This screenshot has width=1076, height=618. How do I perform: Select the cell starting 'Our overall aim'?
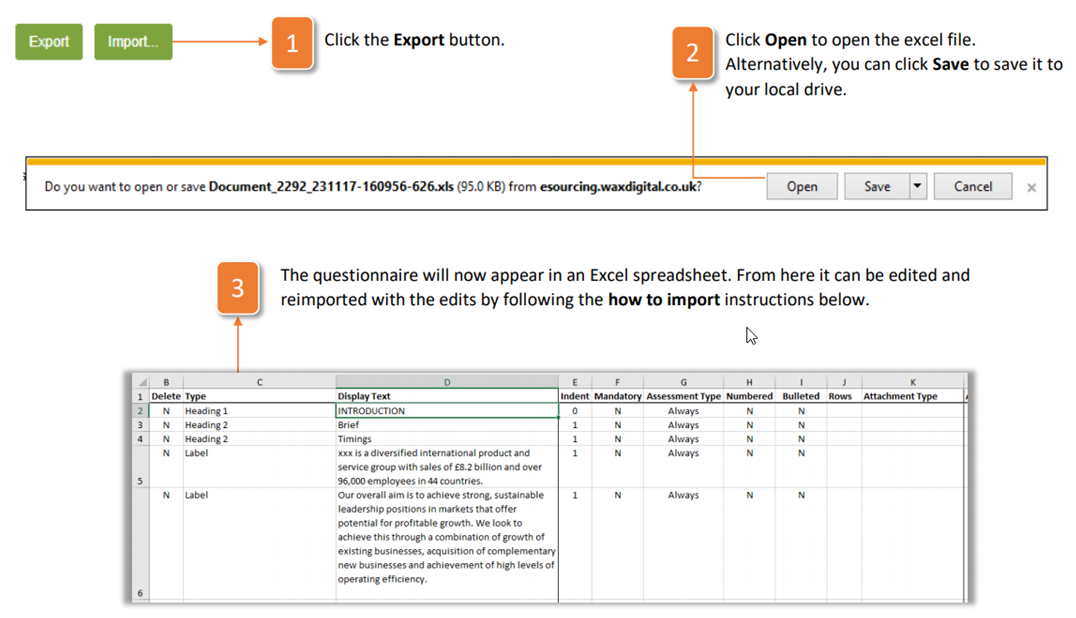447,544
